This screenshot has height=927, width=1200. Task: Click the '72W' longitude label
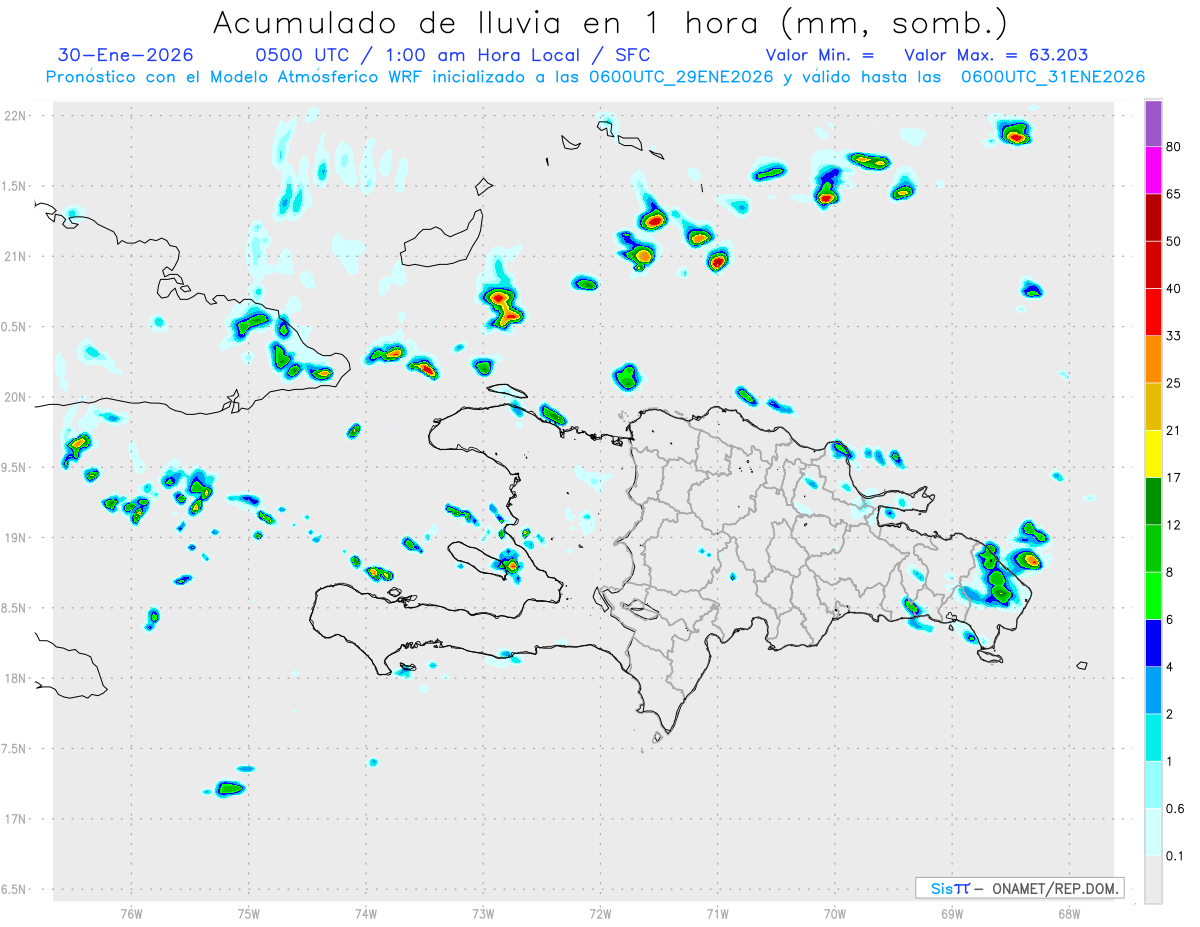pyautogui.click(x=600, y=914)
